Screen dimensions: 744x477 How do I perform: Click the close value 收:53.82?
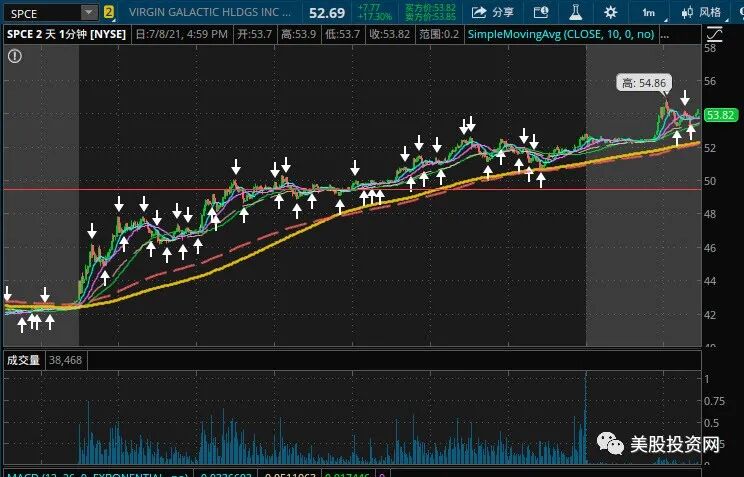pos(390,34)
